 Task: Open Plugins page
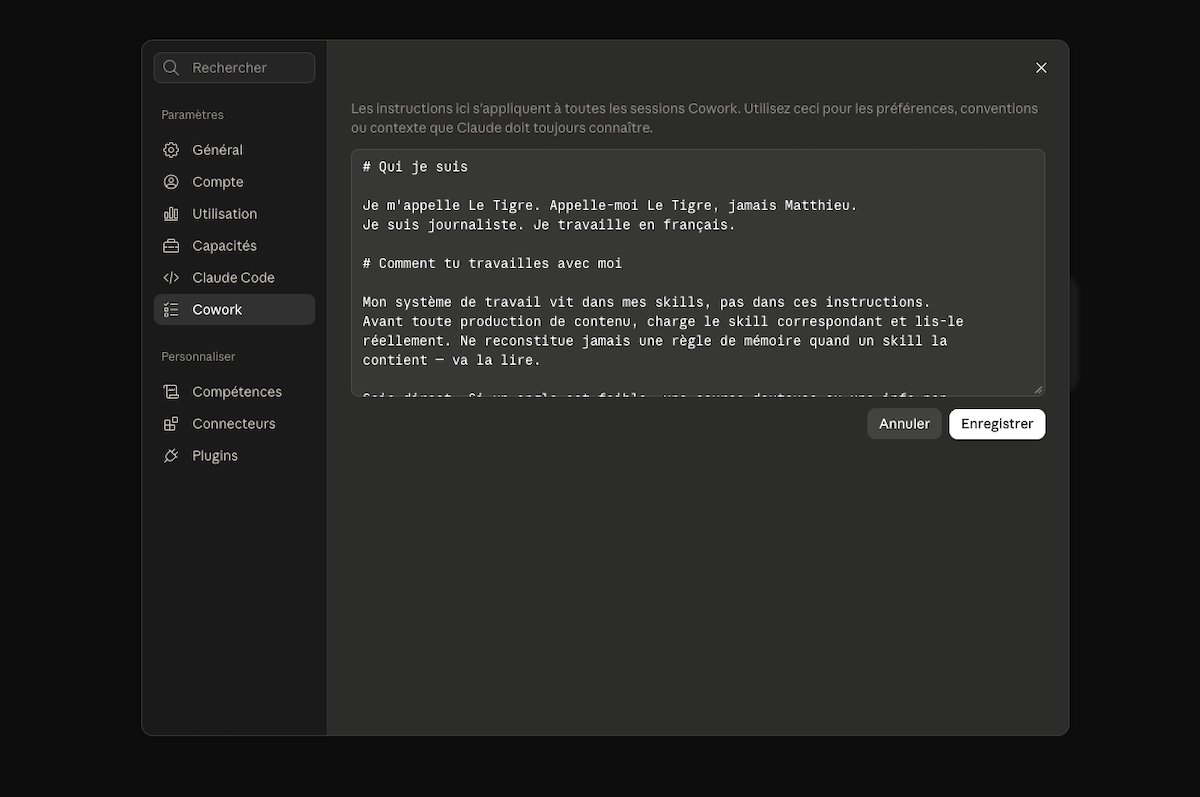click(234, 456)
